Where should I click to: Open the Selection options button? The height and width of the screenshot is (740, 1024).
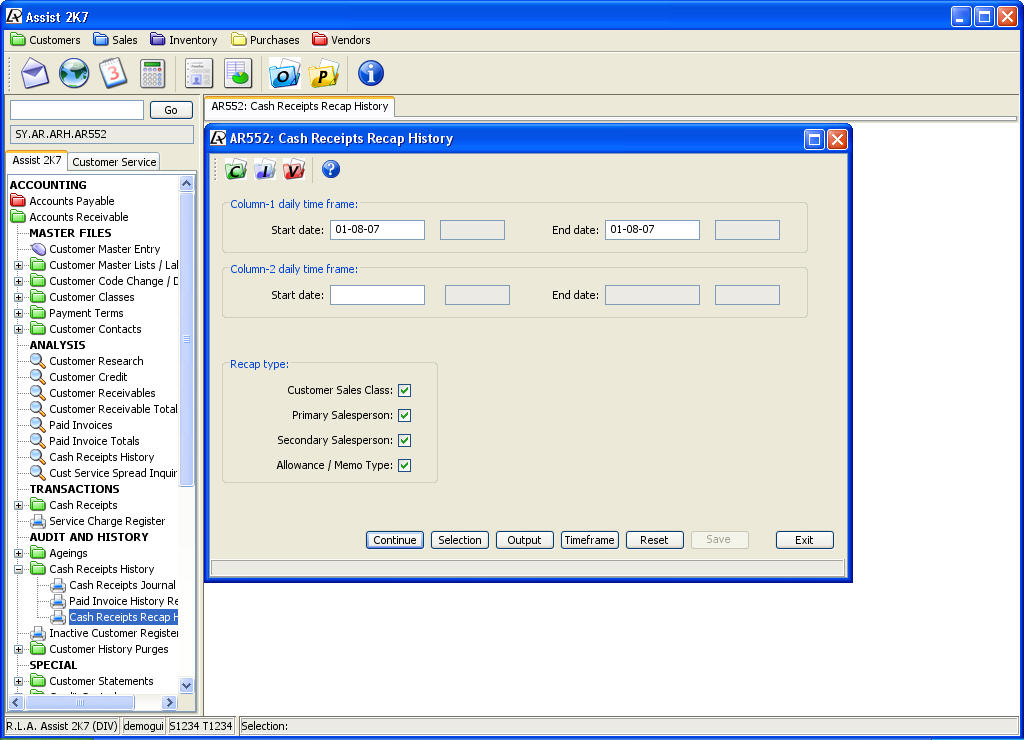460,540
